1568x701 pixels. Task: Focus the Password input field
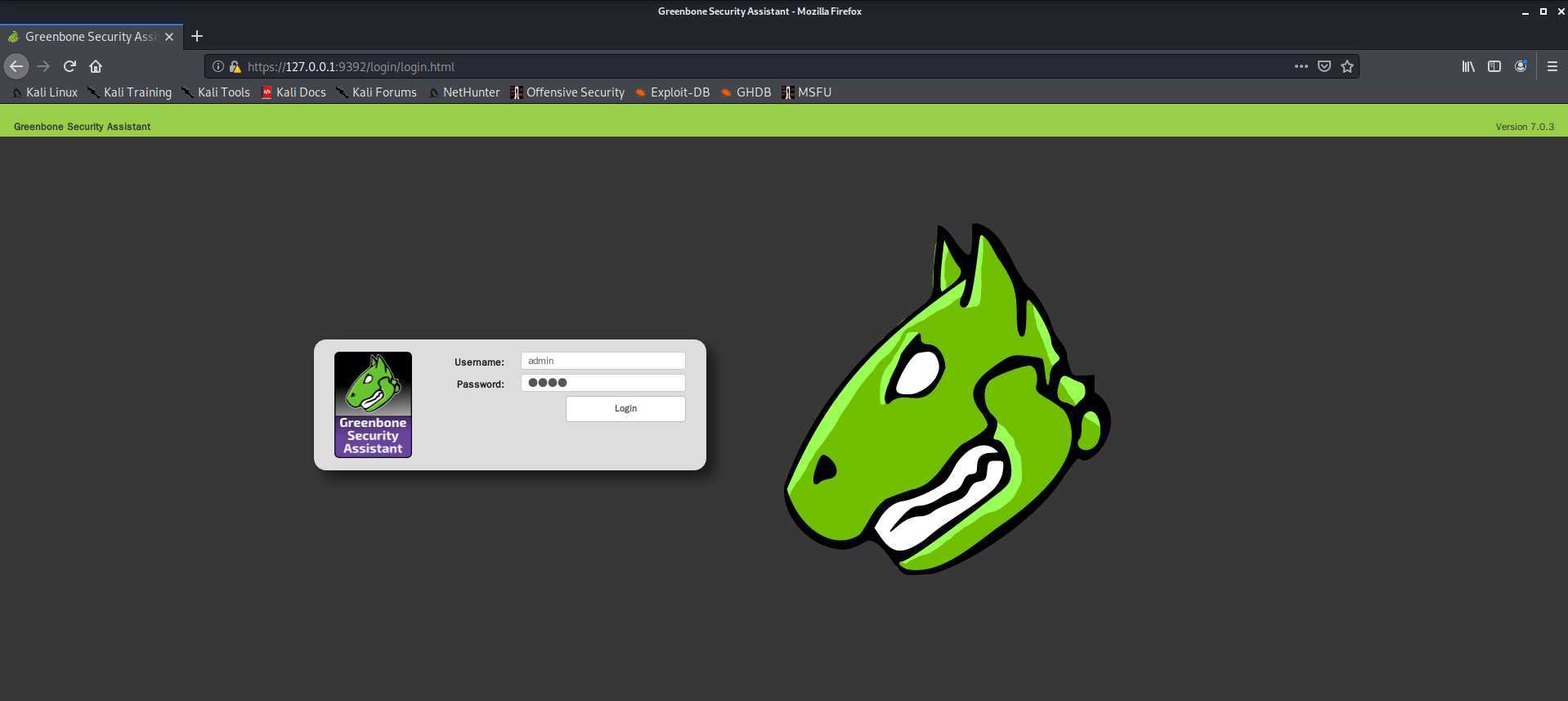(x=603, y=383)
